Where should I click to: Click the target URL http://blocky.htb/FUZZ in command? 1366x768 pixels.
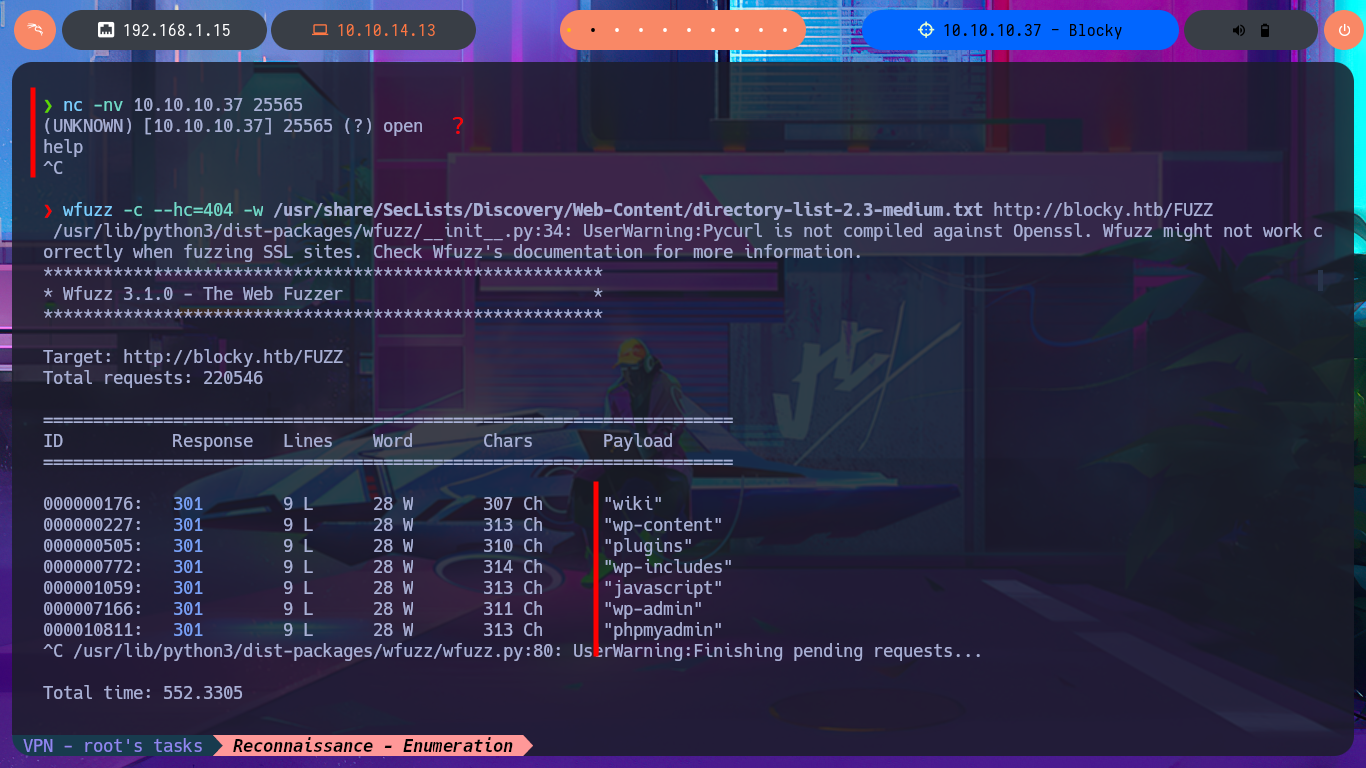1102,210
